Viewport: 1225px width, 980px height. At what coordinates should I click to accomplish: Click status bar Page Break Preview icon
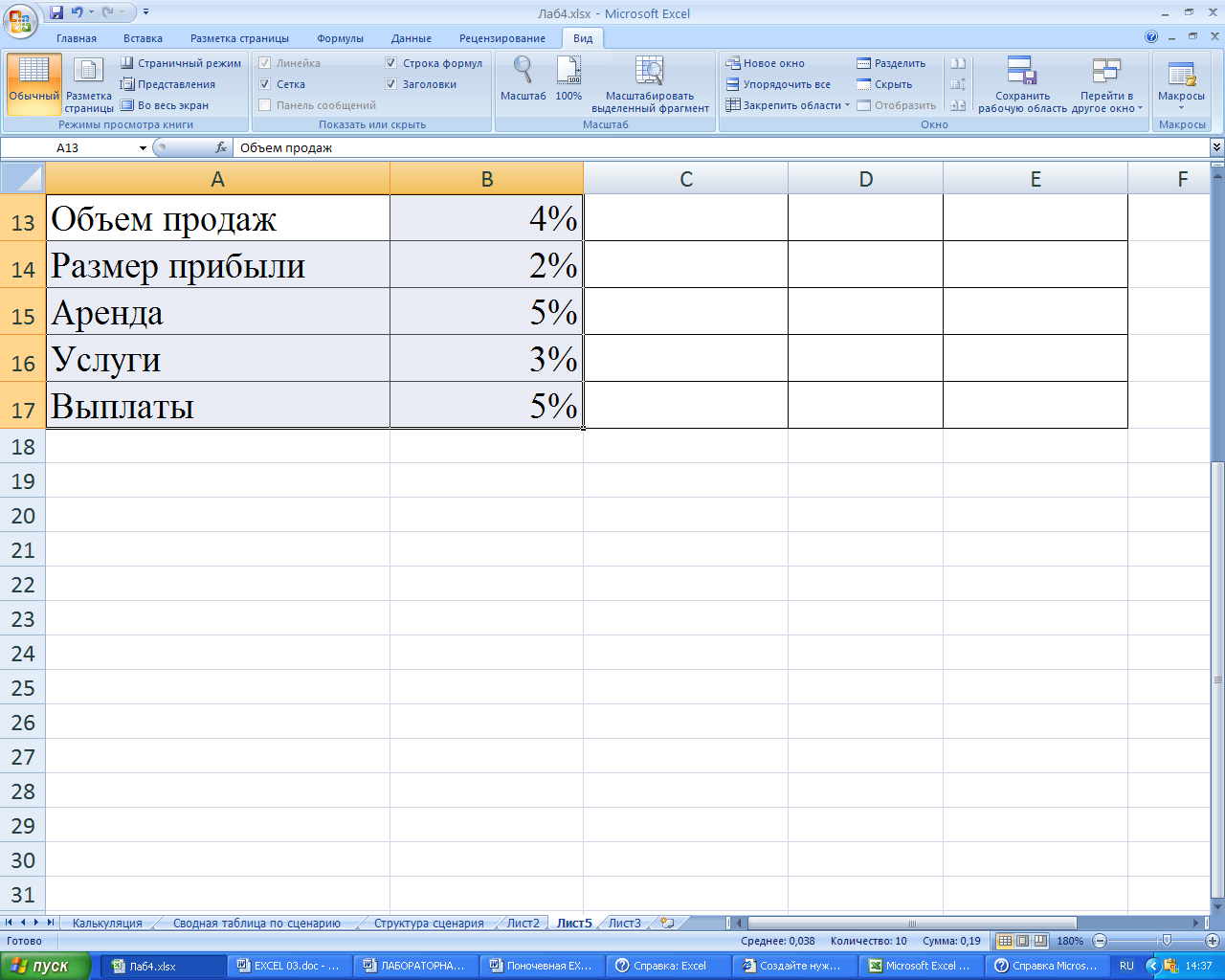(1040, 941)
